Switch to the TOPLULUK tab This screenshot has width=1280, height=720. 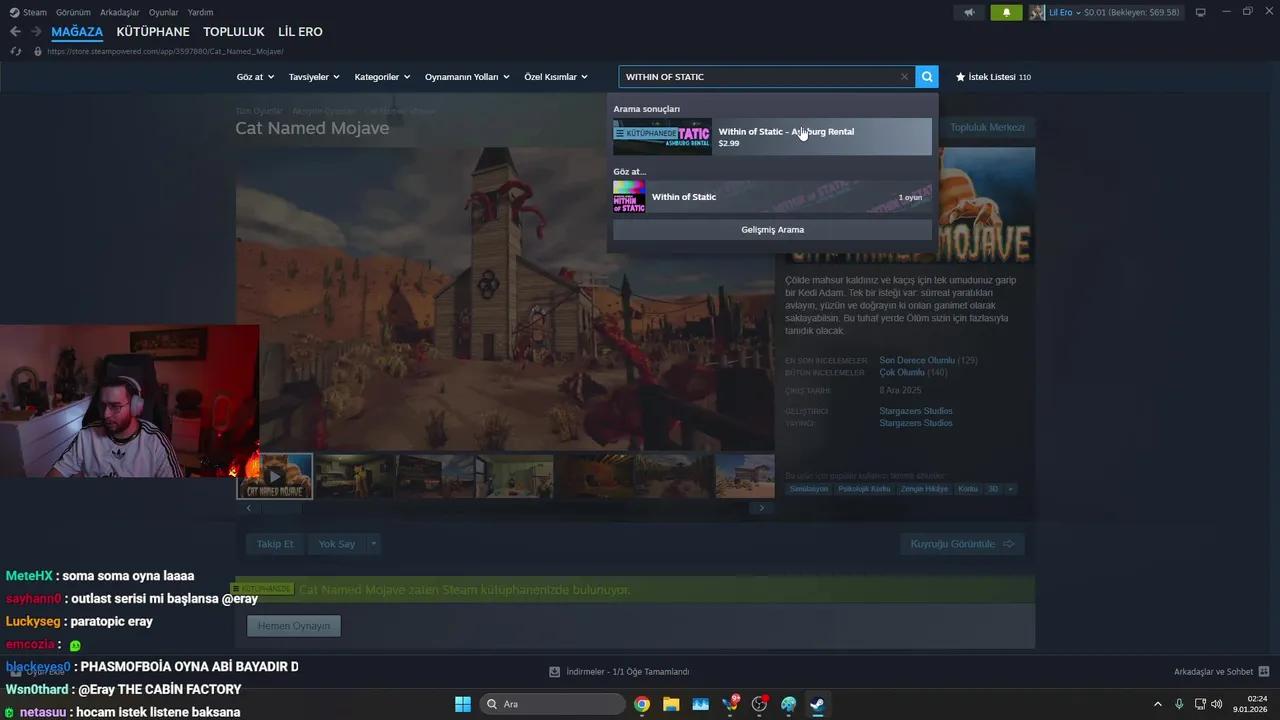click(x=234, y=32)
